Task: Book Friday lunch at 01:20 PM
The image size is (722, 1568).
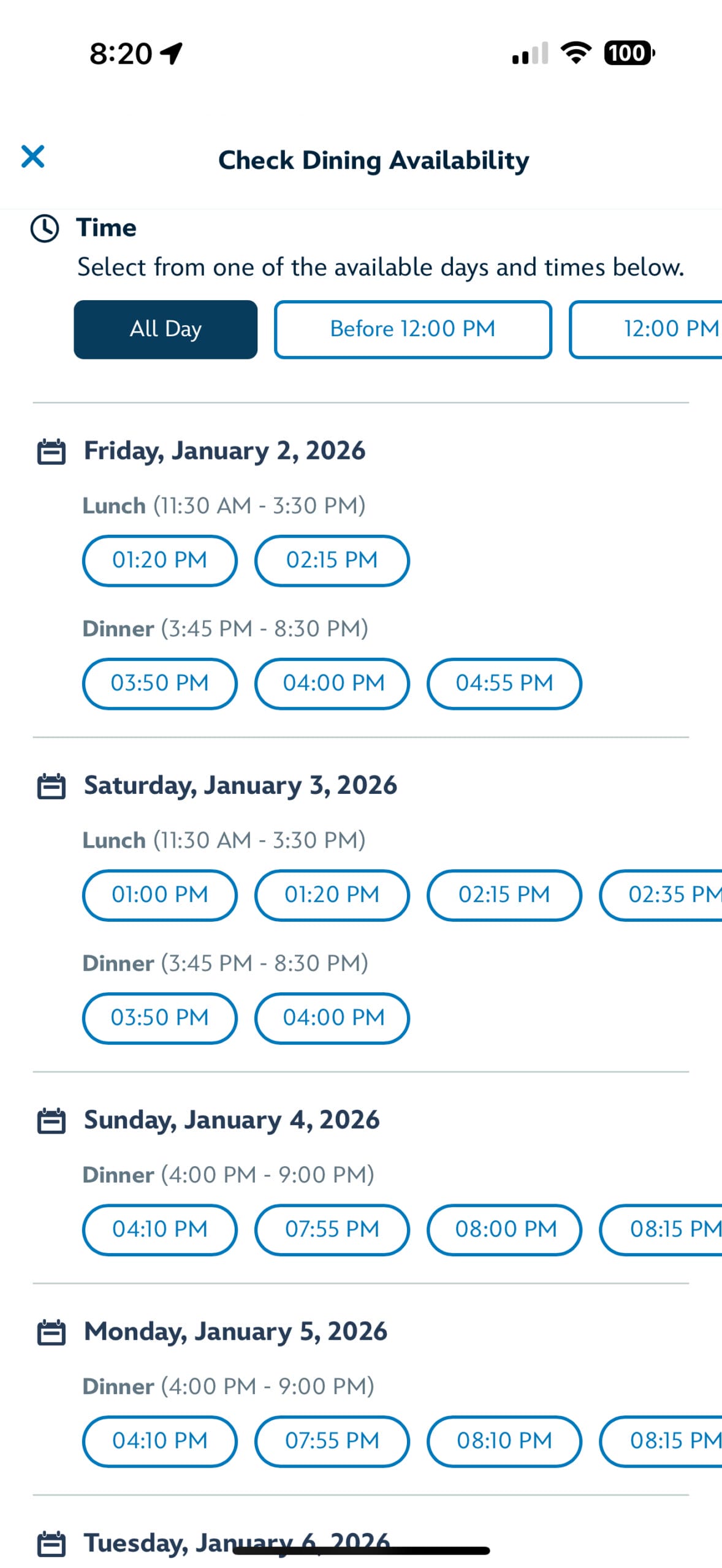Action: tap(159, 560)
